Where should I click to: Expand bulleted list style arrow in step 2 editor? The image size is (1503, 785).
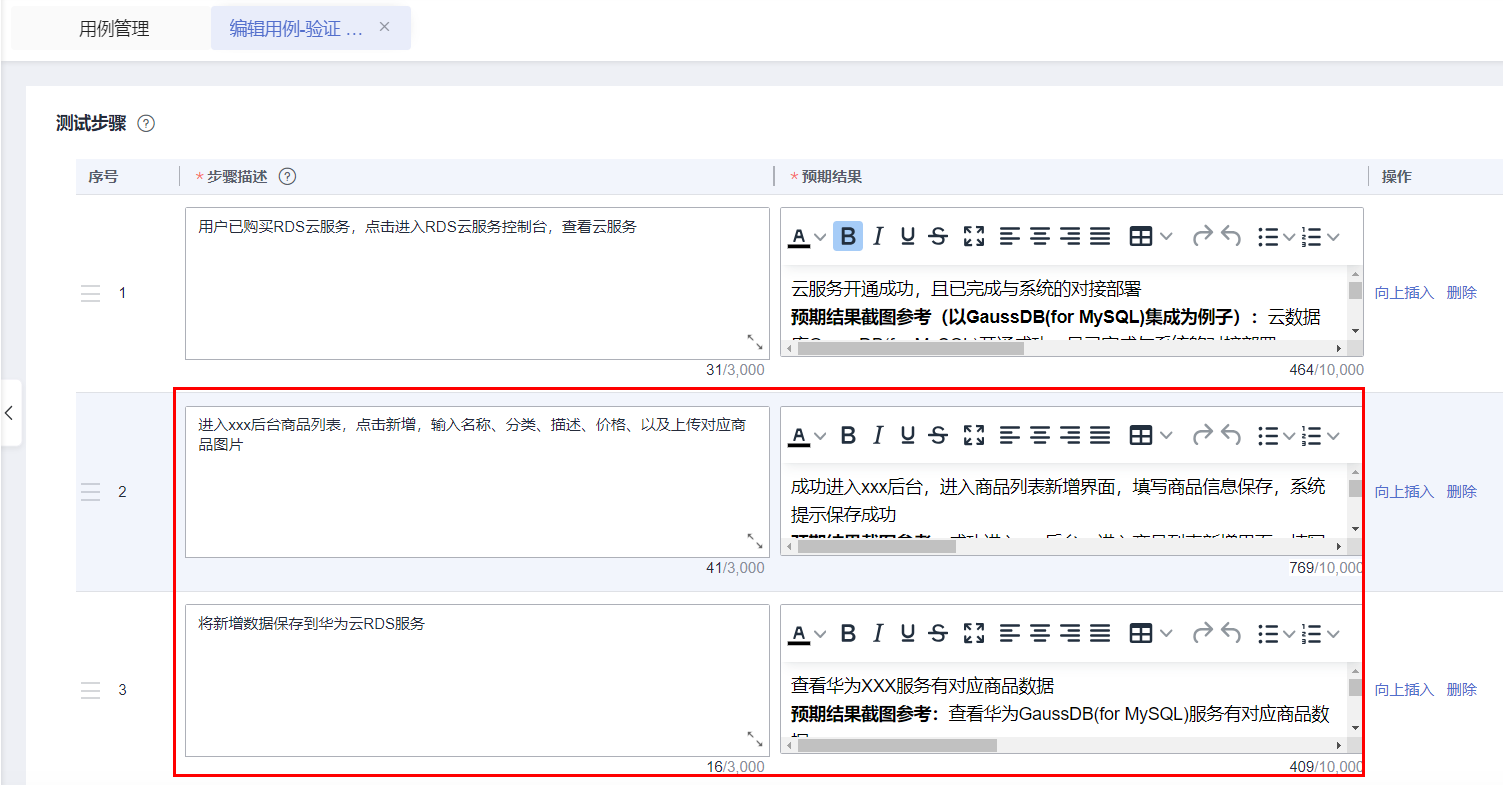point(1290,435)
